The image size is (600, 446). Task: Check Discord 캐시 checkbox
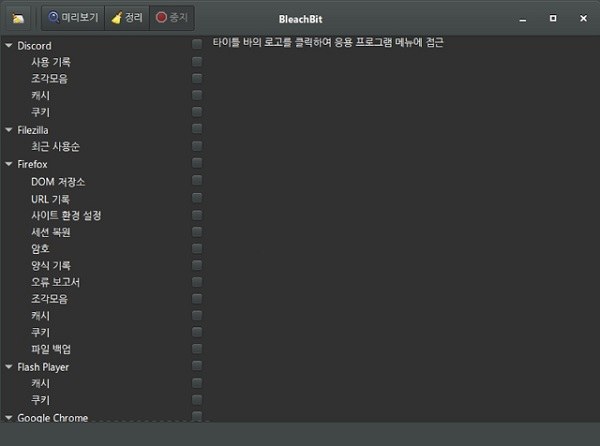click(197, 95)
